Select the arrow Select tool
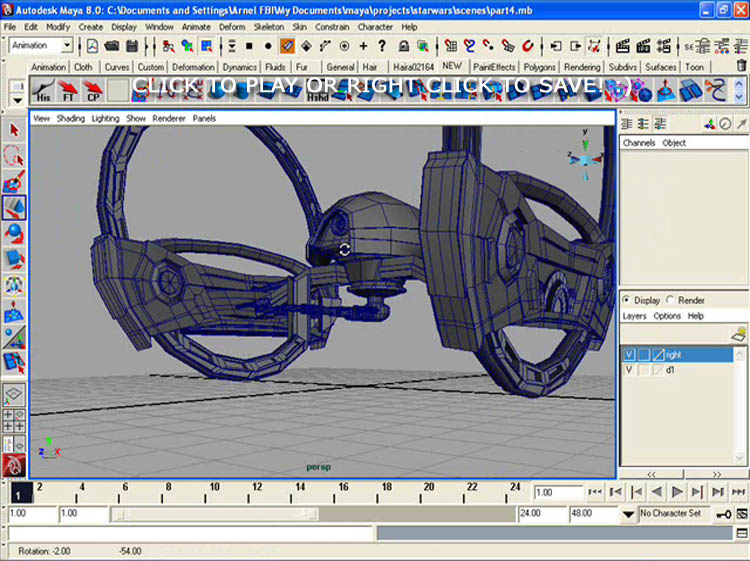The image size is (750, 561). [14, 130]
